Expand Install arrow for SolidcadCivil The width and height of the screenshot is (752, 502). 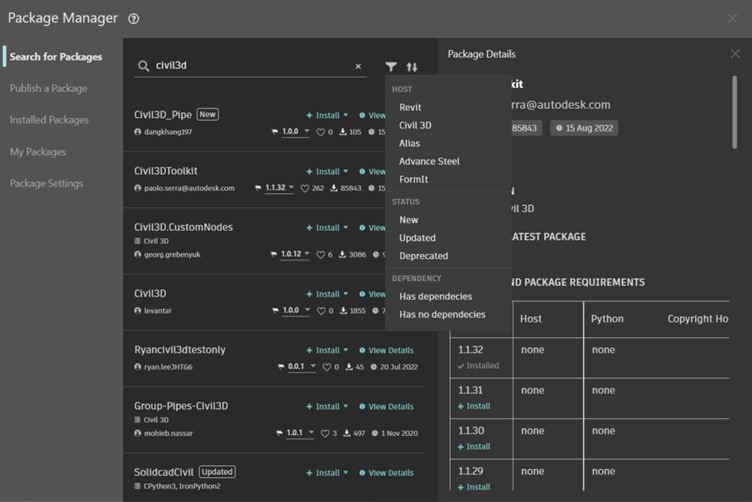[x=345, y=473]
